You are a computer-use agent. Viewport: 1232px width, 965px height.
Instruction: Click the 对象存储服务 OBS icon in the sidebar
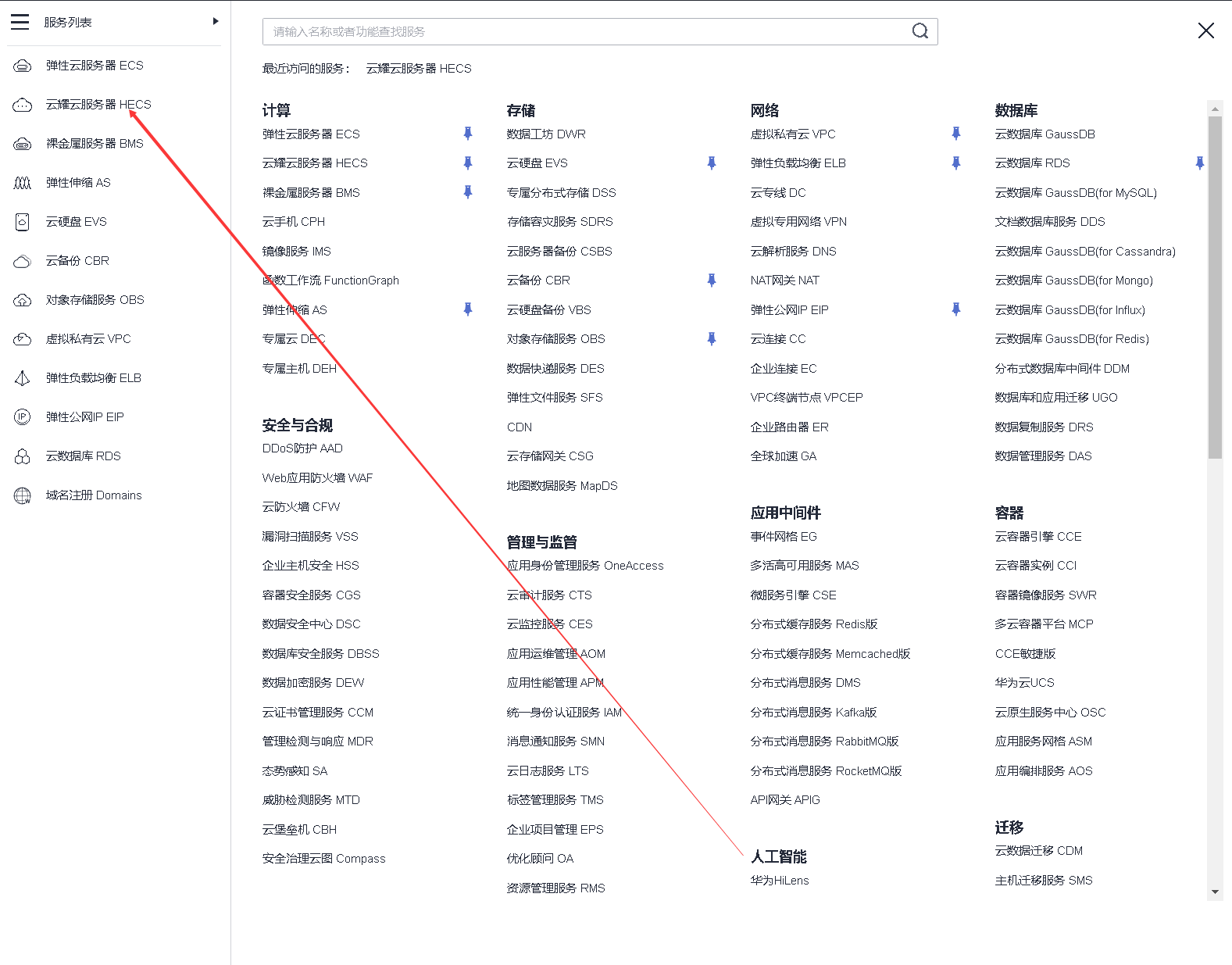23,300
